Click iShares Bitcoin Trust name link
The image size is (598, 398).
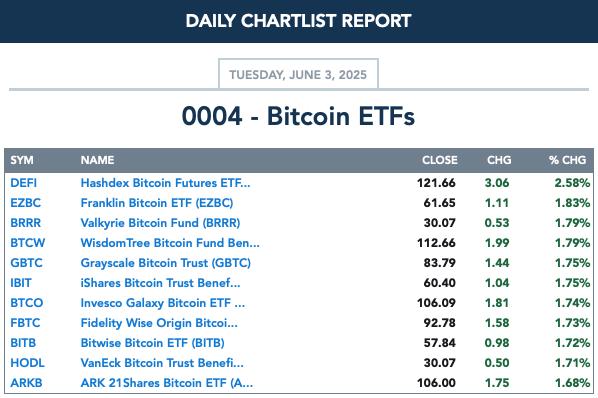pyautogui.click(x=160, y=283)
